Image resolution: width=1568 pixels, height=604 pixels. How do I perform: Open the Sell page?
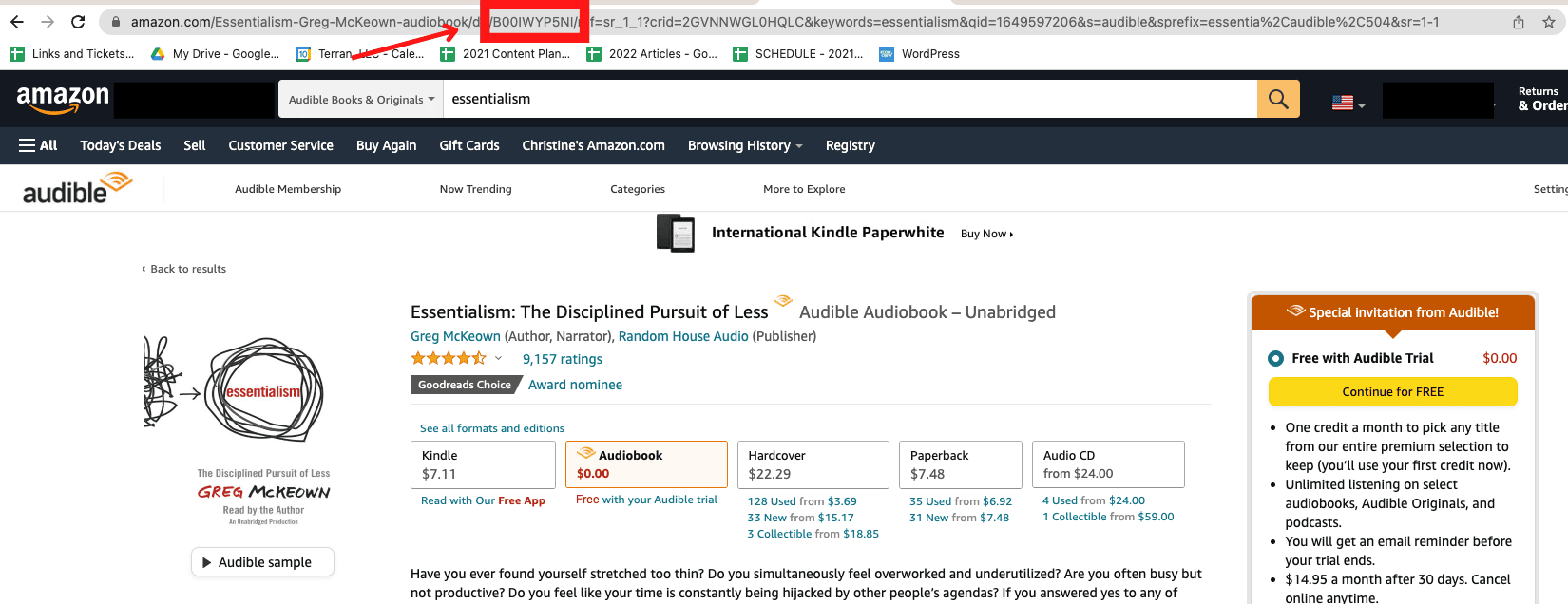[195, 145]
